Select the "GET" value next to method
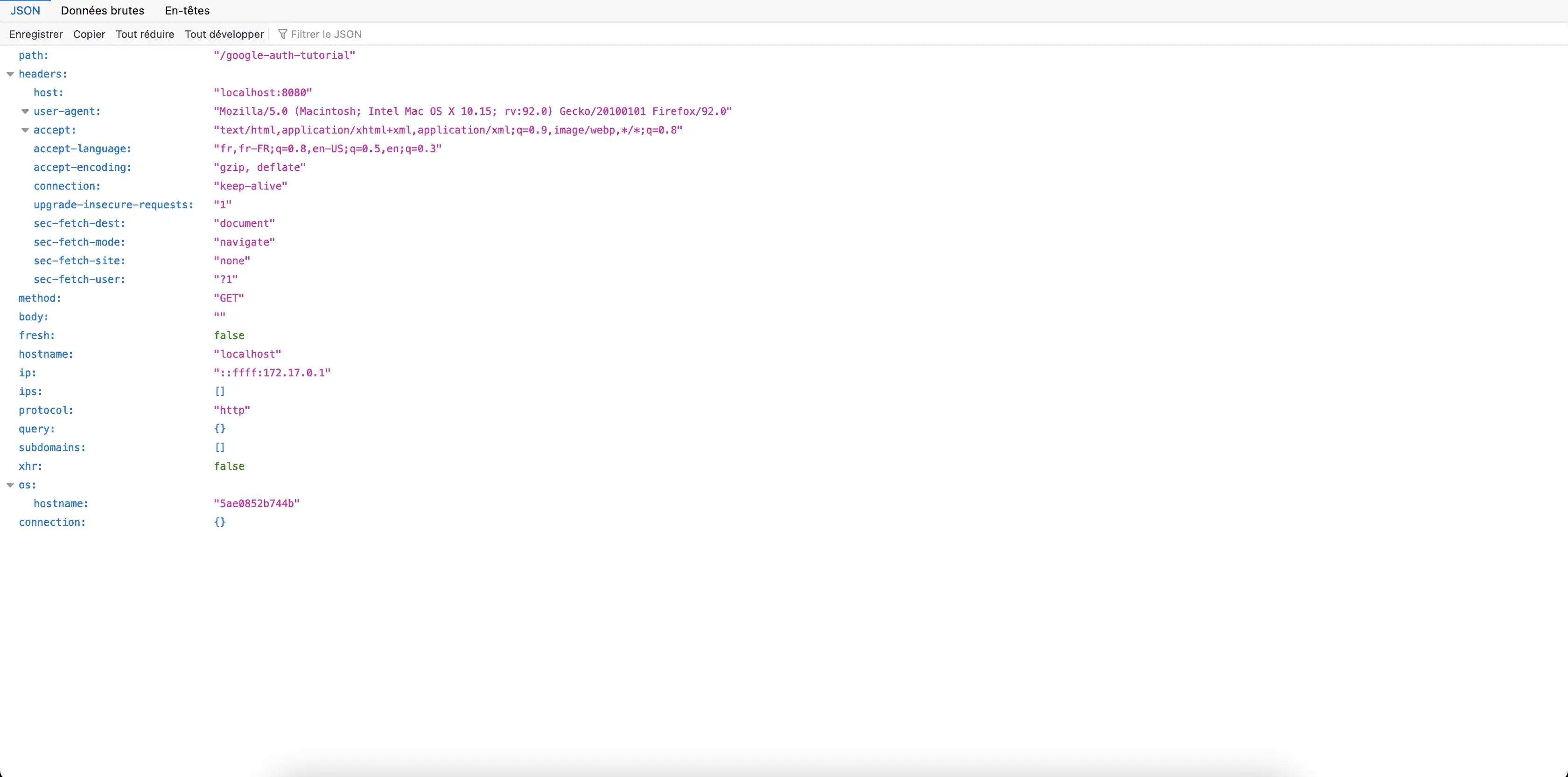The height and width of the screenshot is (777, 1568). [x=228, y=298]
